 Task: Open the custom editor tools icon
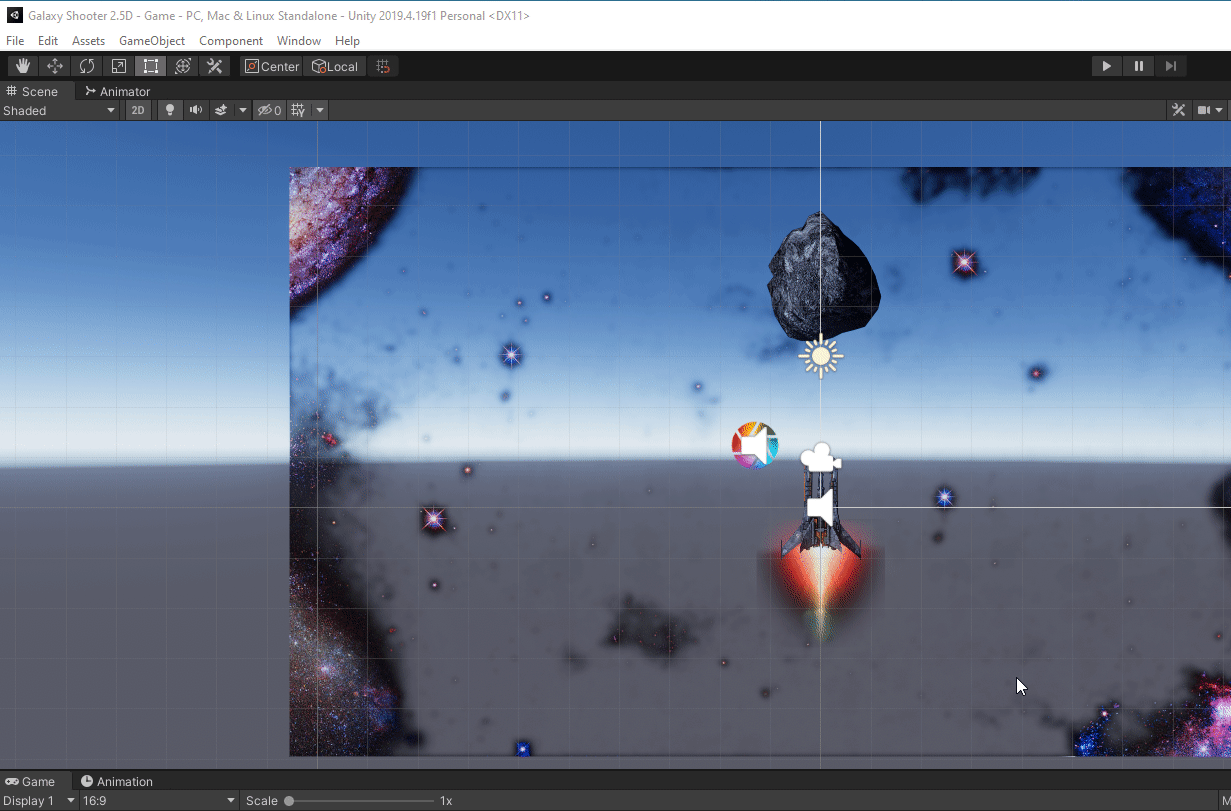click(215, 66)
